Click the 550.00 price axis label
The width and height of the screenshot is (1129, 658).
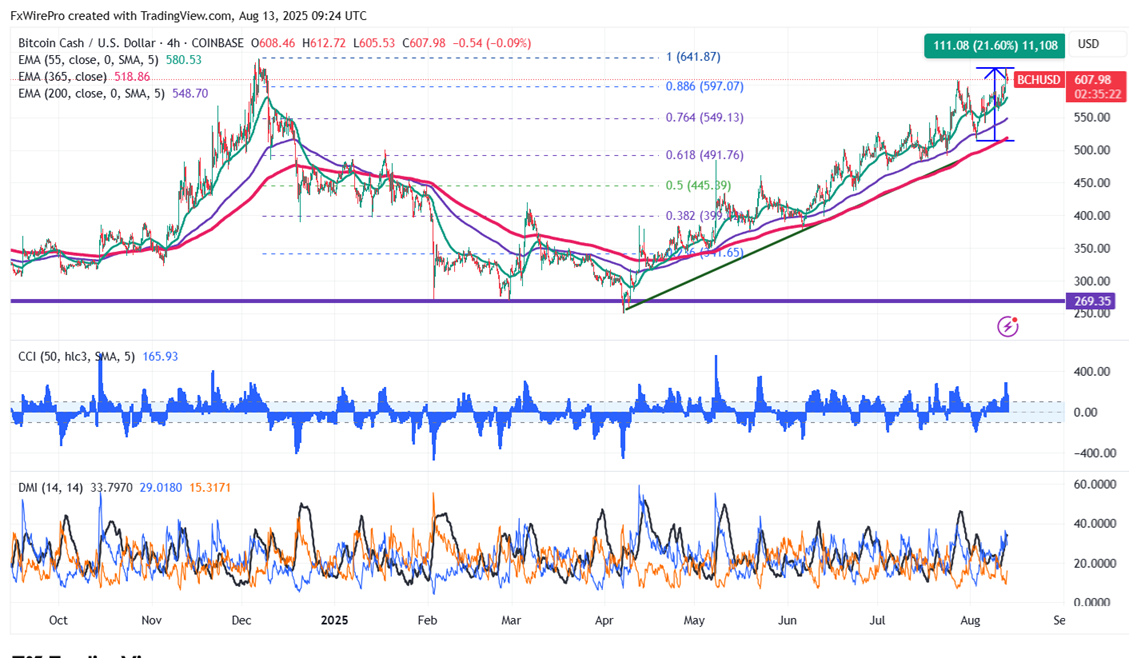click(1092, 117)
